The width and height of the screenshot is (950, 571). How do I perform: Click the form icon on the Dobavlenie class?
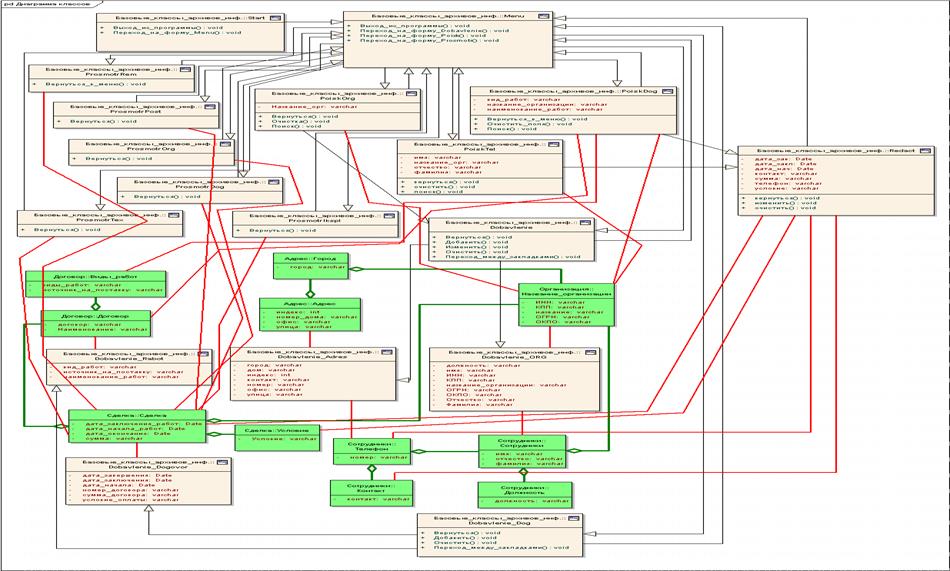[x=586, y=222]
